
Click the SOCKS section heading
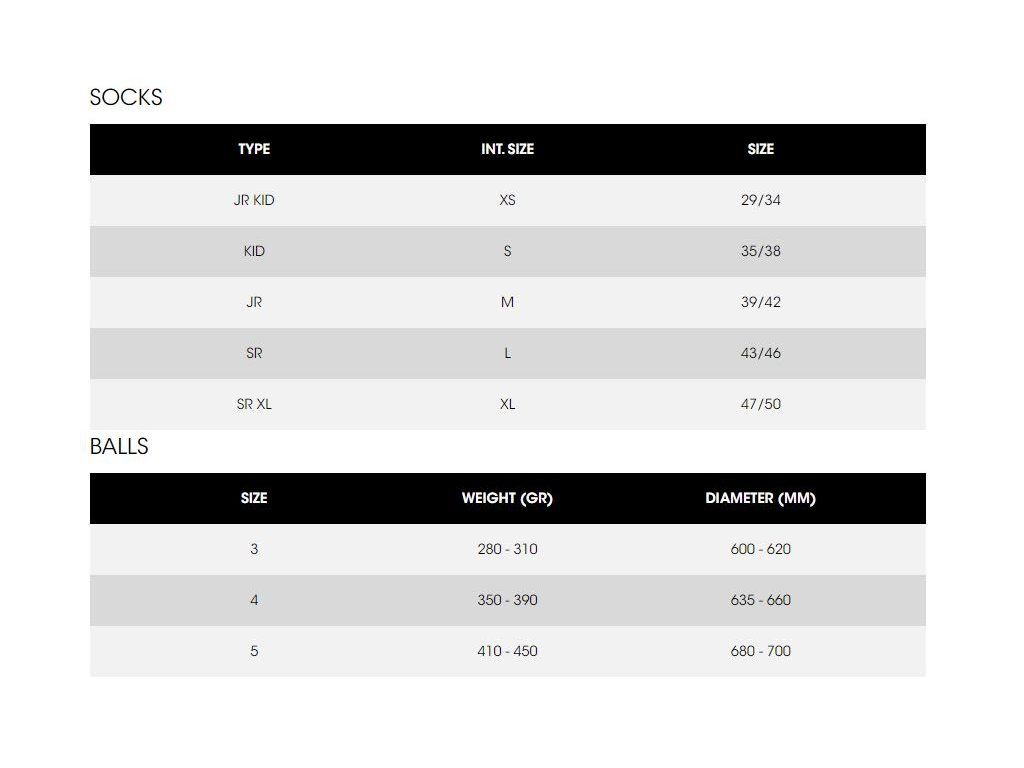(x=126, y=98)
